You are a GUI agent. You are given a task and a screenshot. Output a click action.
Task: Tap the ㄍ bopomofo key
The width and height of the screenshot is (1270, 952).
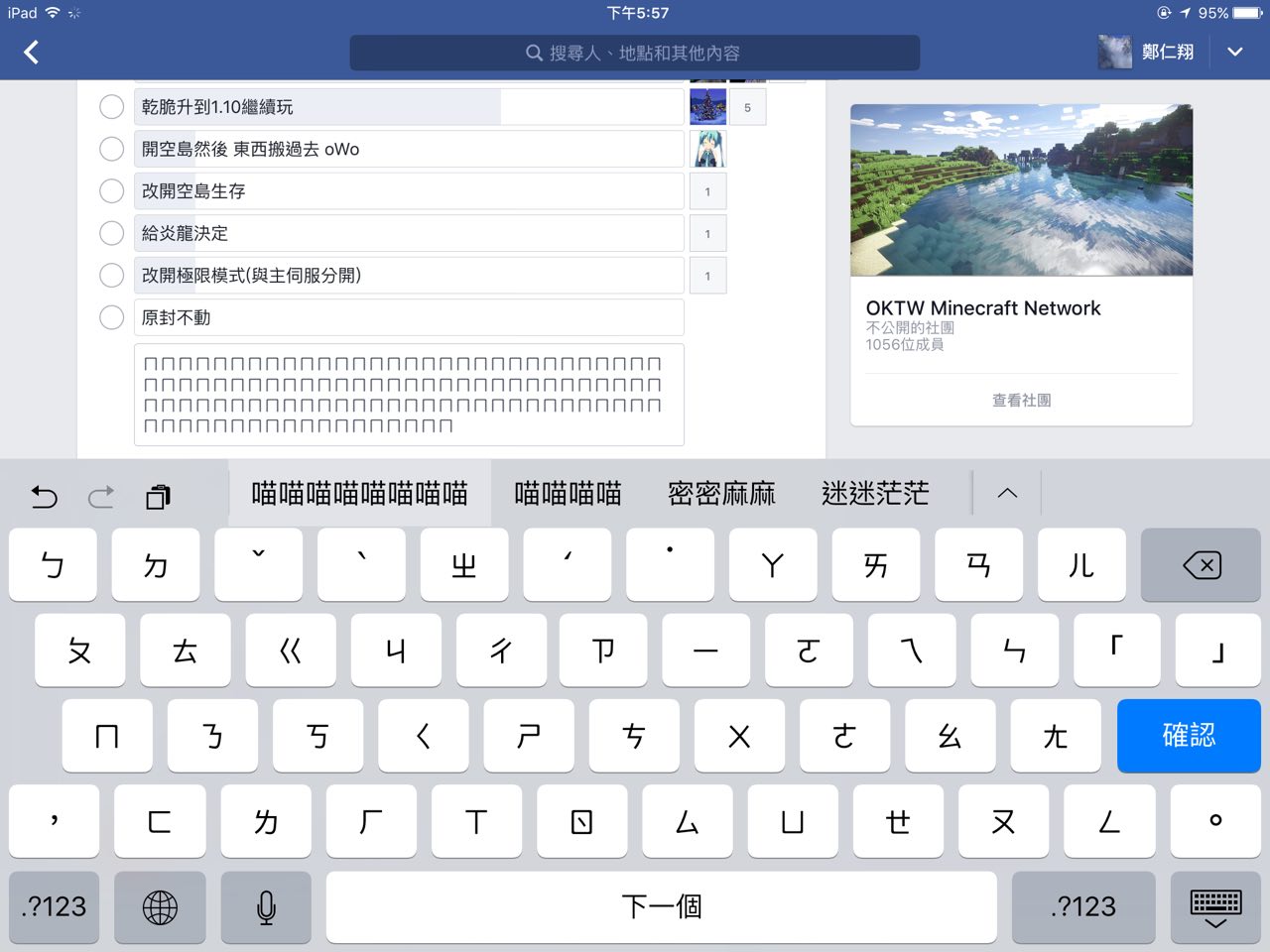(291, 651)
